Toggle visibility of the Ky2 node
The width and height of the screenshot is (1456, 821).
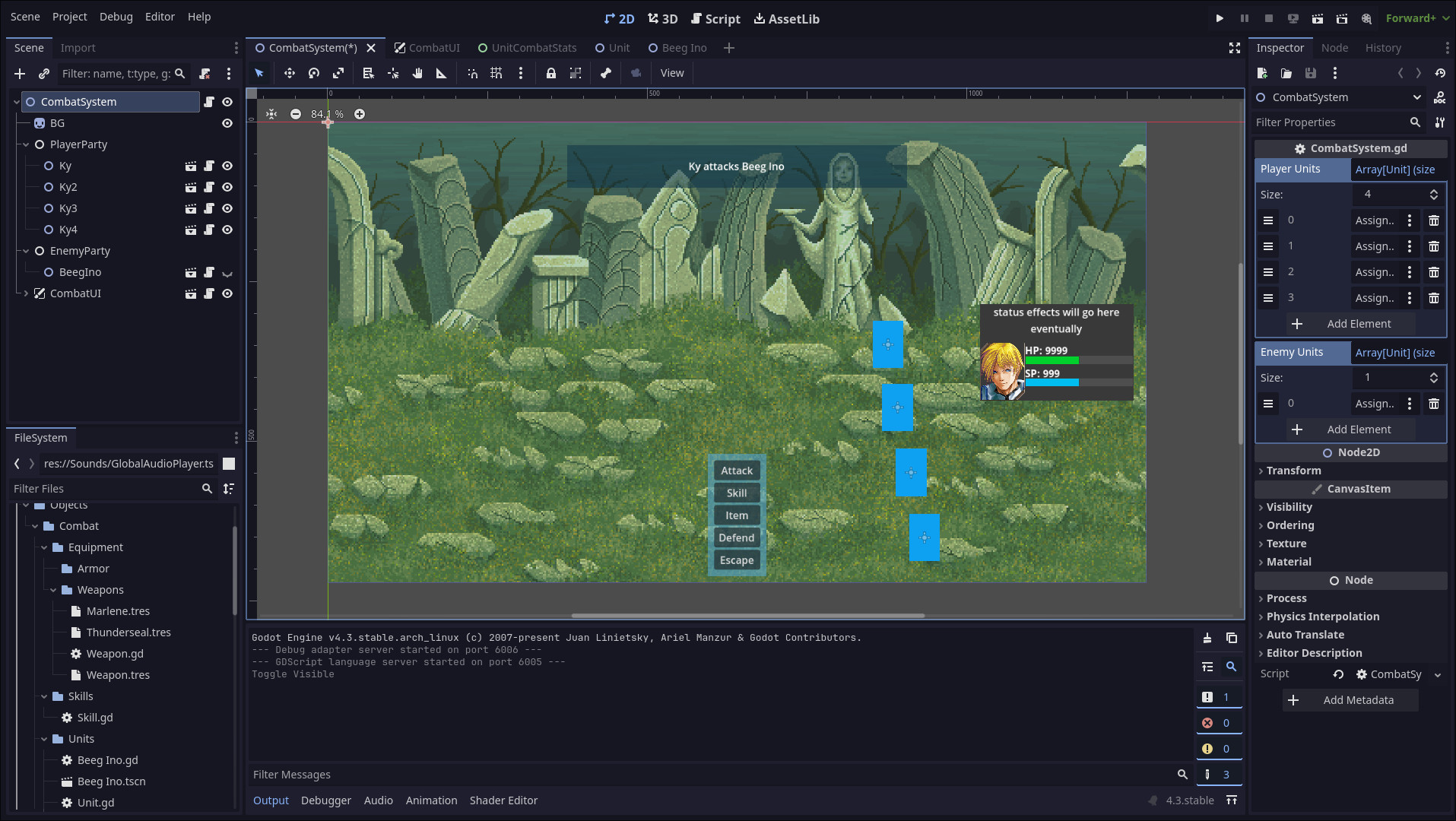pyautogui.click(x=227, y=187)
